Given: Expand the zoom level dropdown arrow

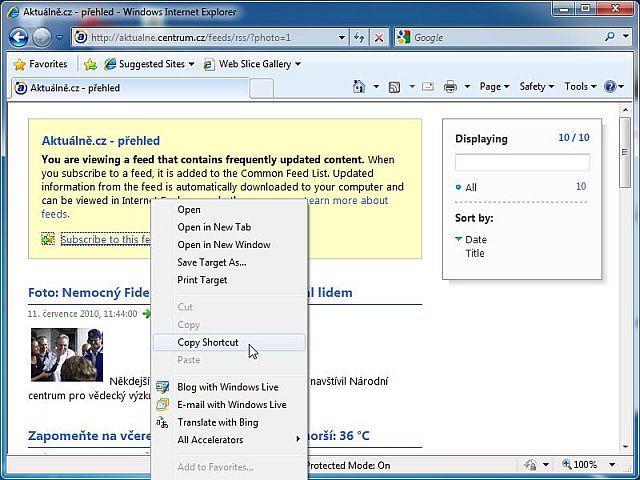Looking at the screenshot, I should (x=612, y=465).
